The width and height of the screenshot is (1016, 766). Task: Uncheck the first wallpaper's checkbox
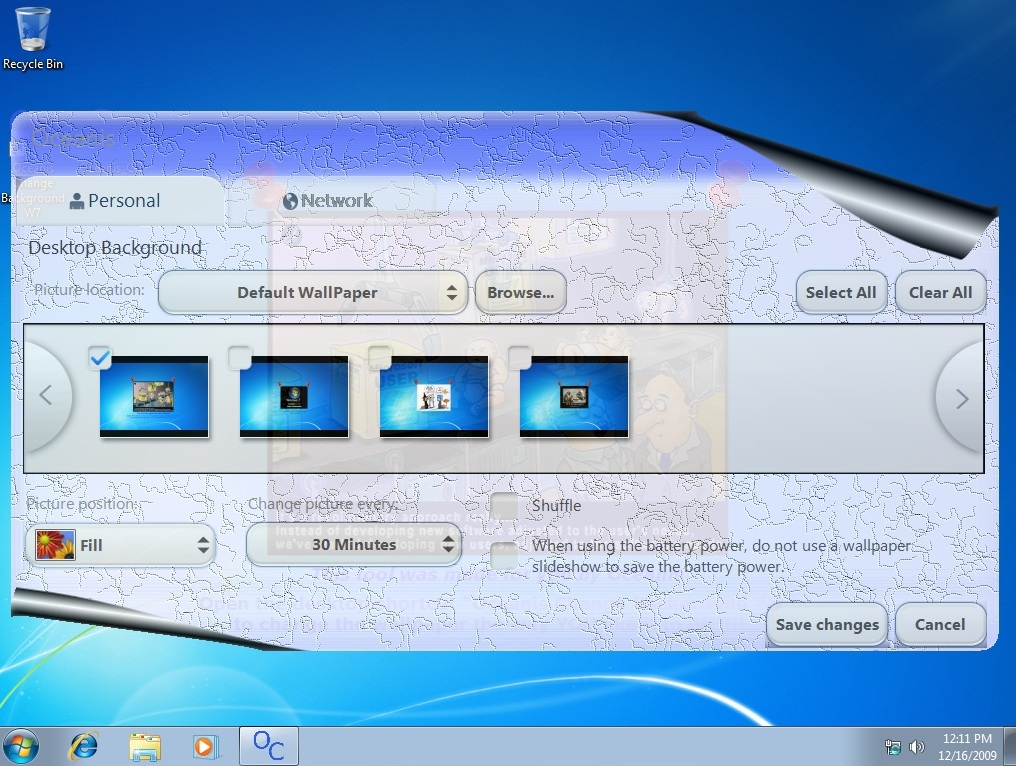coord(99,357)
